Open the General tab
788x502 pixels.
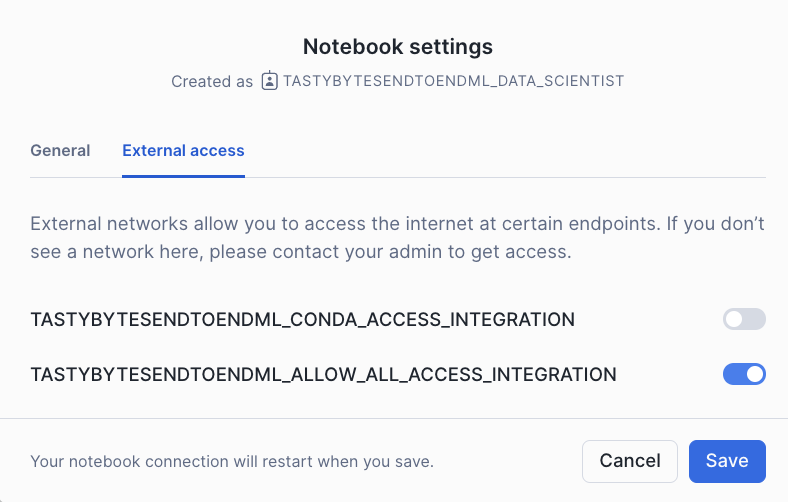point(60,151)
